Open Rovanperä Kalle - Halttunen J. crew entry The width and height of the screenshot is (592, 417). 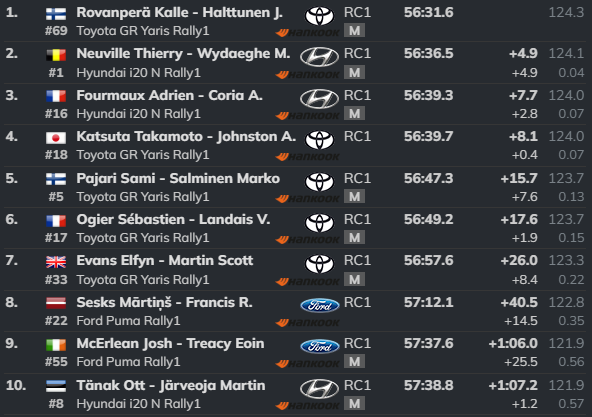179,12
